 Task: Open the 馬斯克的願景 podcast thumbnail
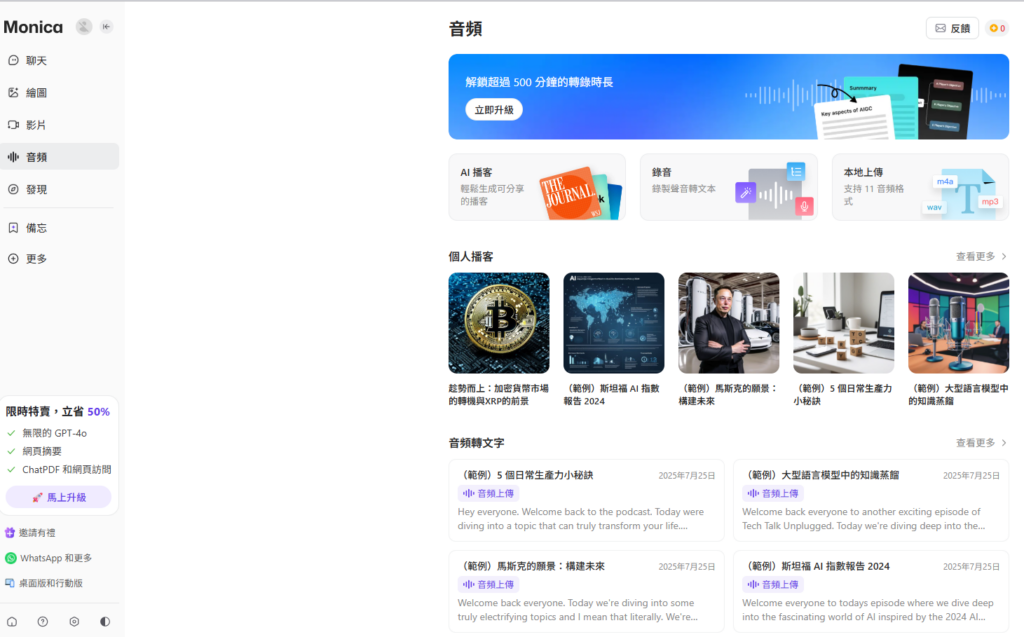point(729,323)
